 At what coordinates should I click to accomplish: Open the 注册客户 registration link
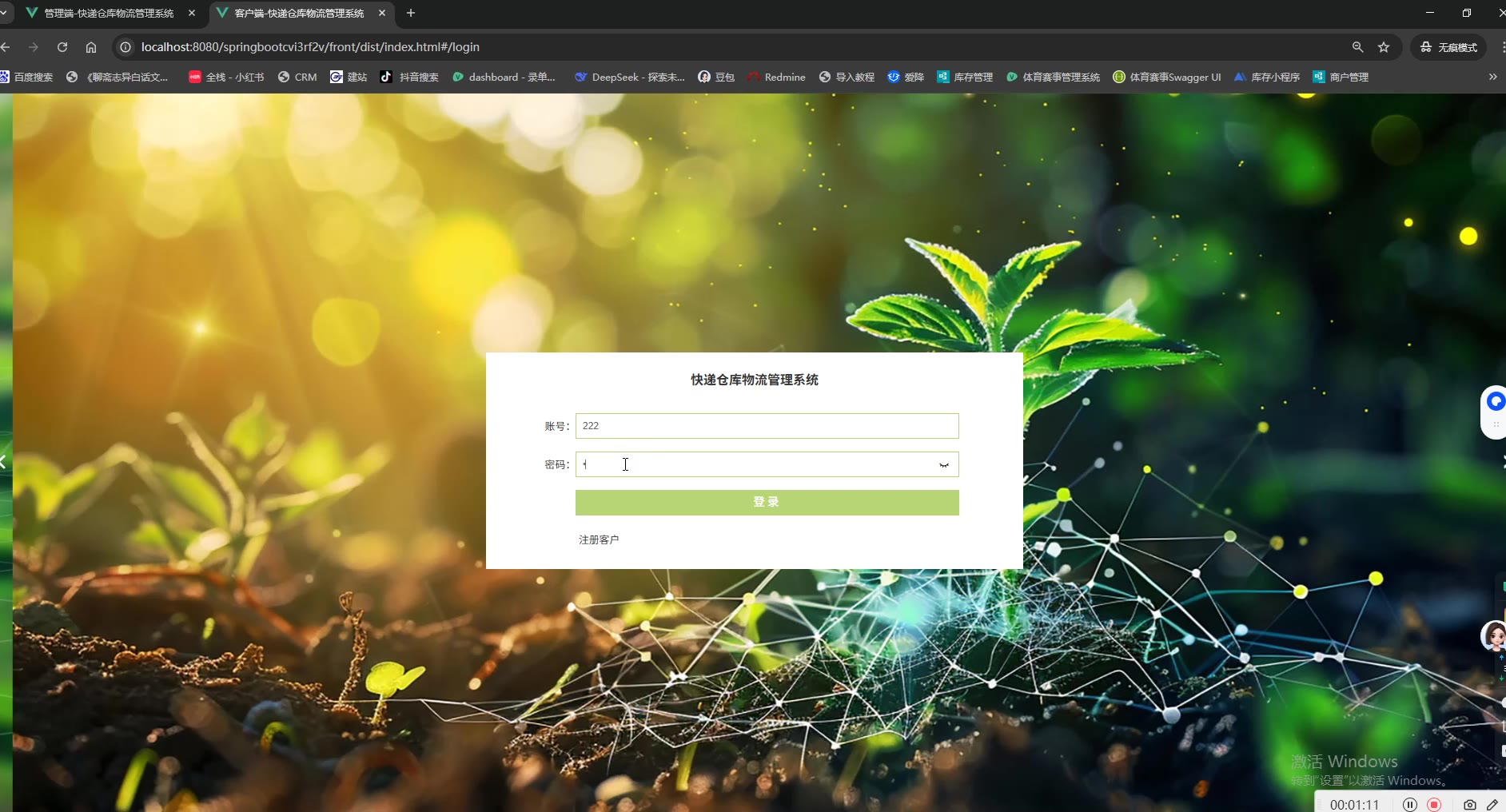pos(599,539)
